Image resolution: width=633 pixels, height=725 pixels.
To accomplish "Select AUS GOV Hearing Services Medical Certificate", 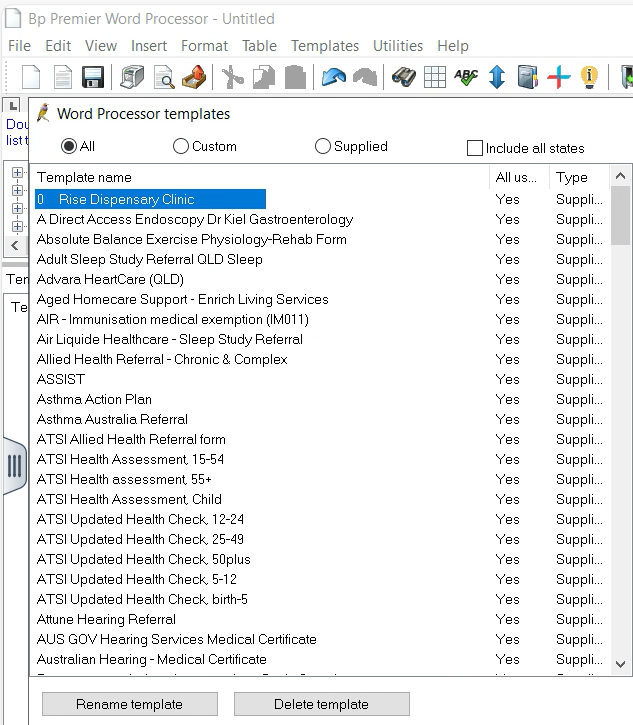I will pyautogui.click(x=177, y=639).
